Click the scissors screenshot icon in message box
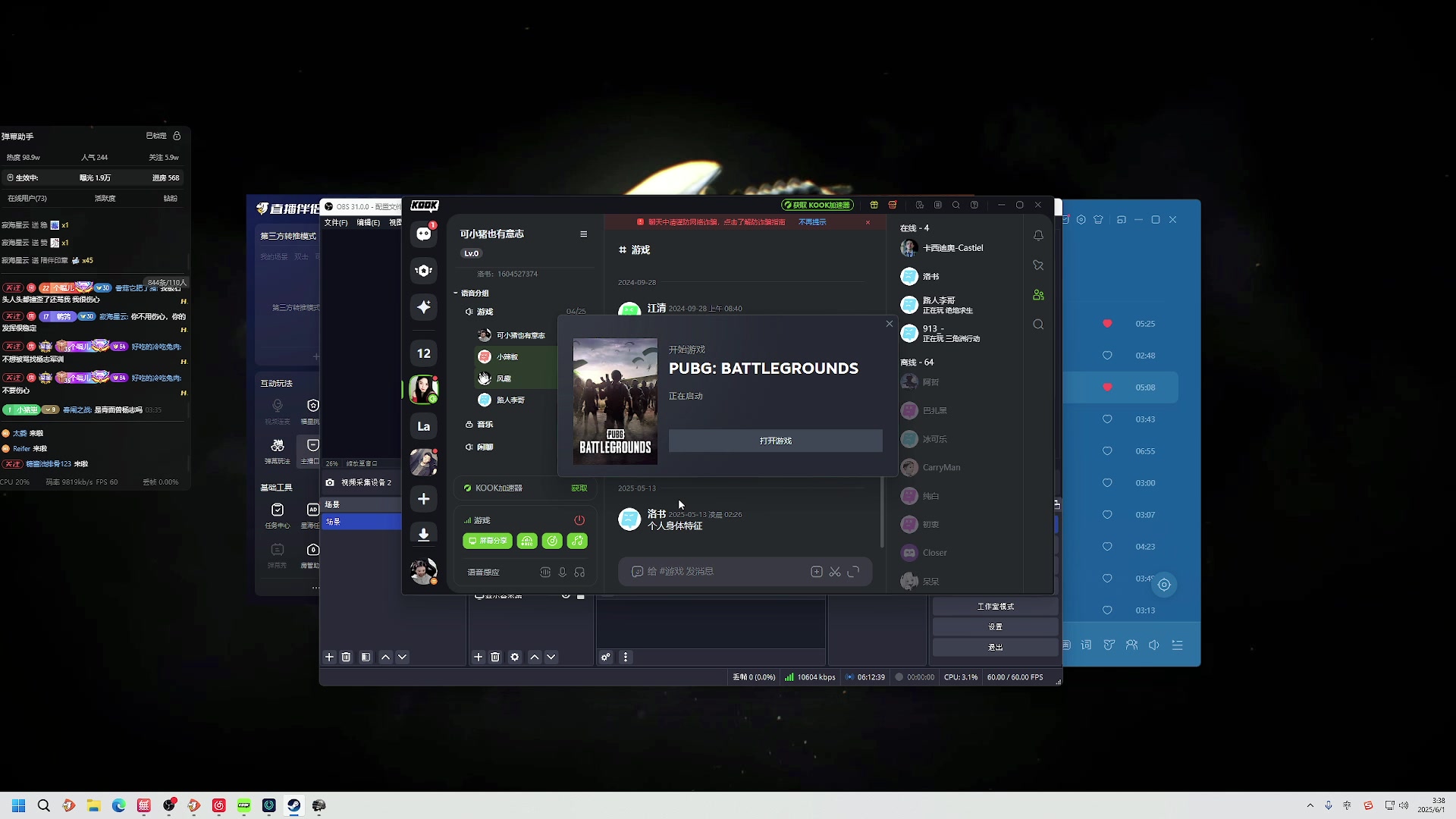Viewport: 1456px width, 819px height. pyautogui.click(x=835, y=572)
